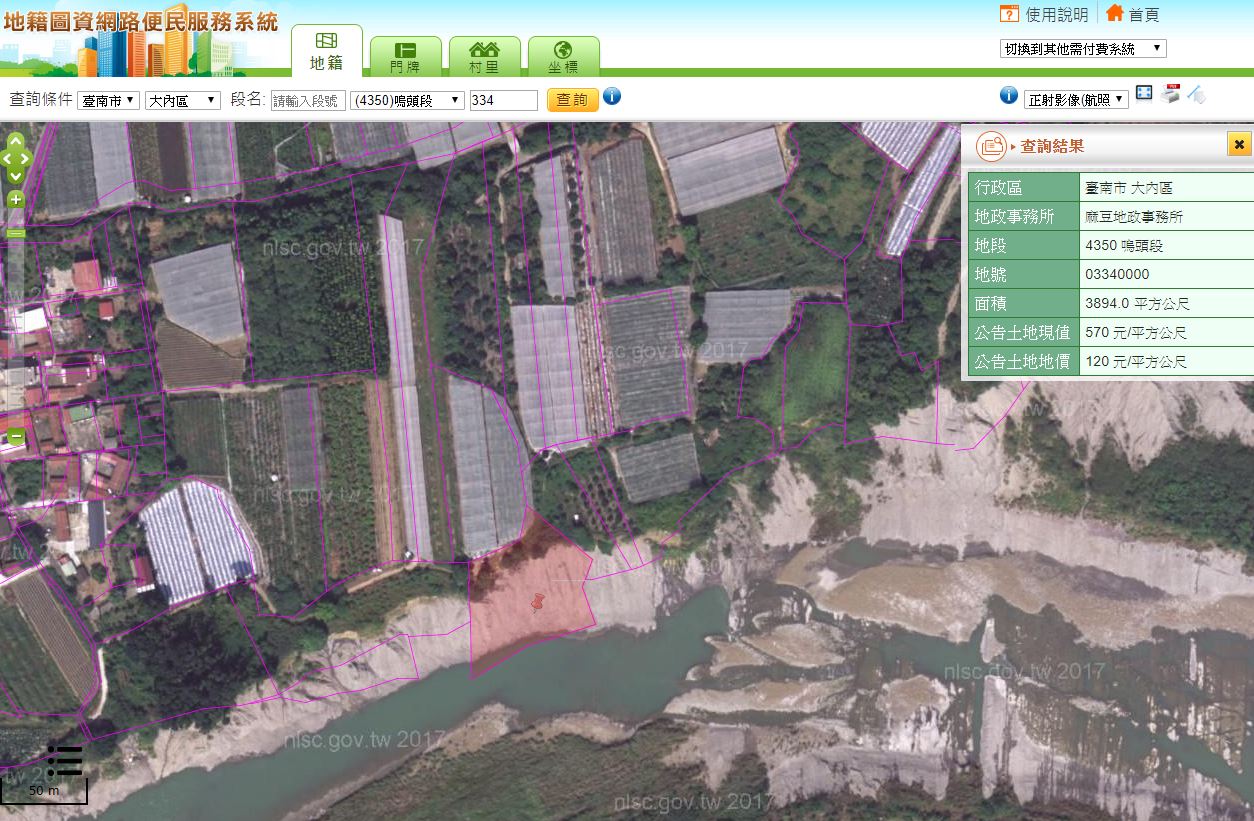Click the 面積 row label

pos(1024,303)
